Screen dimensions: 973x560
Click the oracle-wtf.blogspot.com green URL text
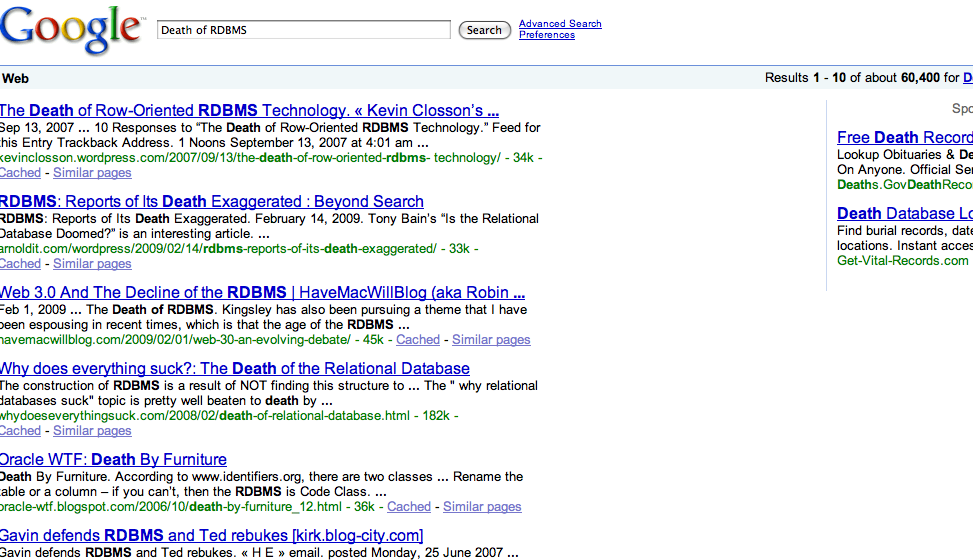coord(171,507)
